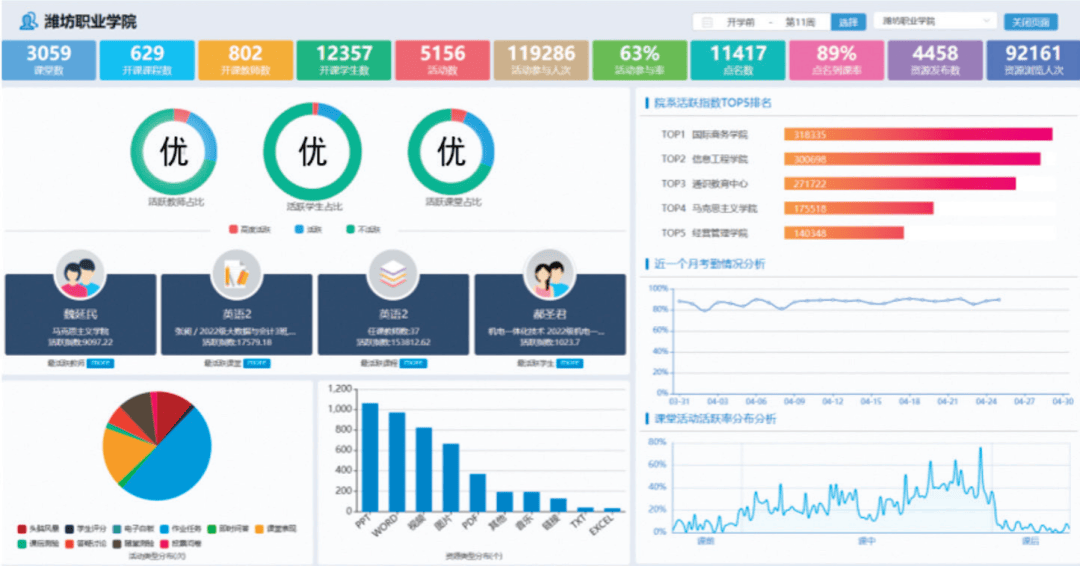Click the 优 donut chart for active students
This screenshot has height=566, width=1080.
(313, 152)
